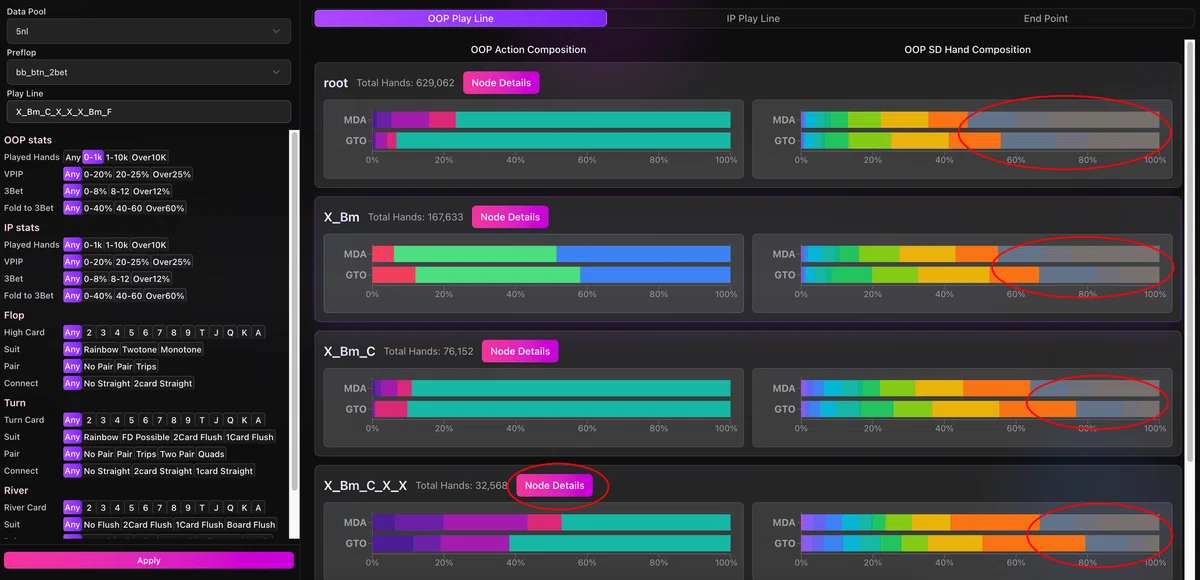Click teal segment of root MDA action bar

coord(593,120)
